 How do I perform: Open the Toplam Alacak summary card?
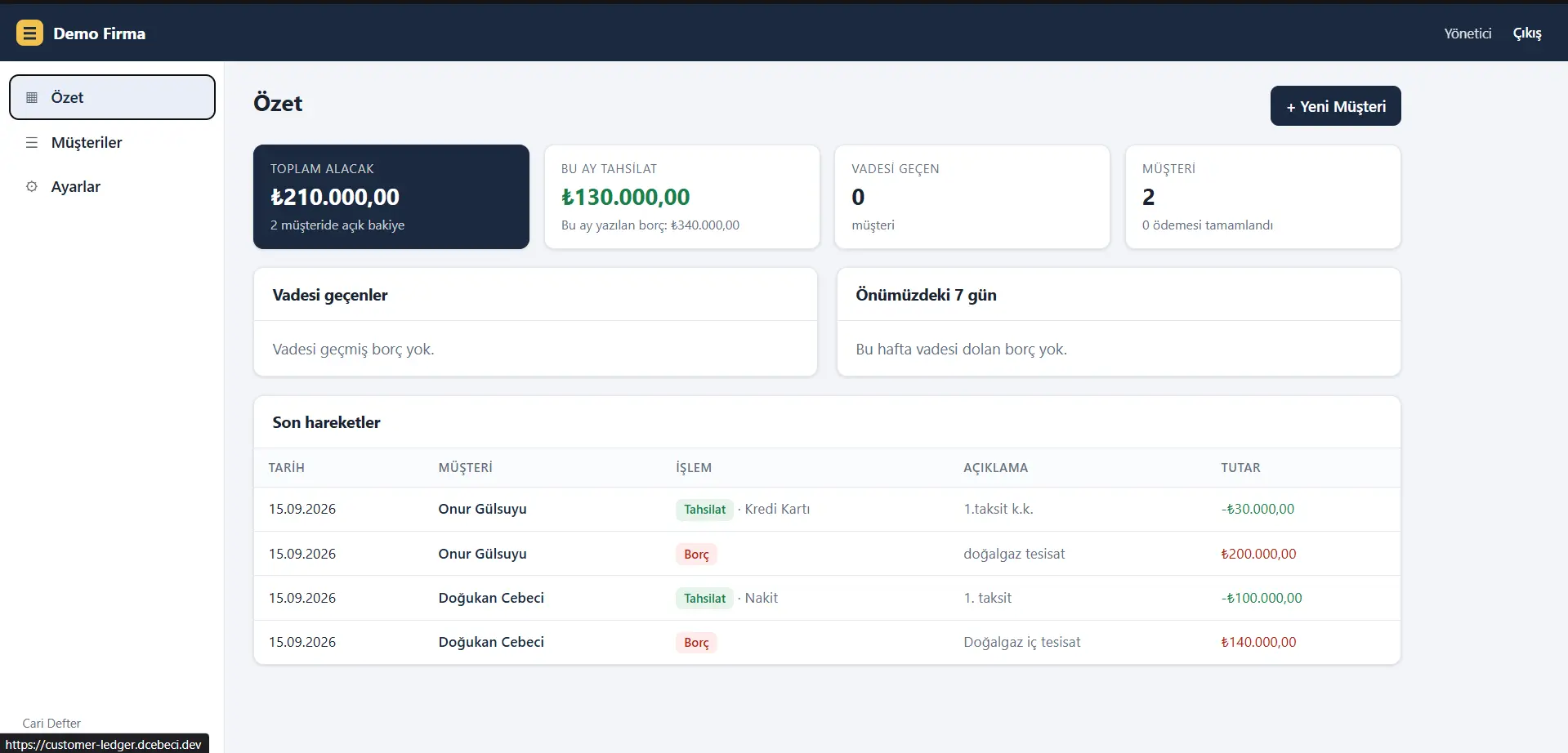(391, 197)
